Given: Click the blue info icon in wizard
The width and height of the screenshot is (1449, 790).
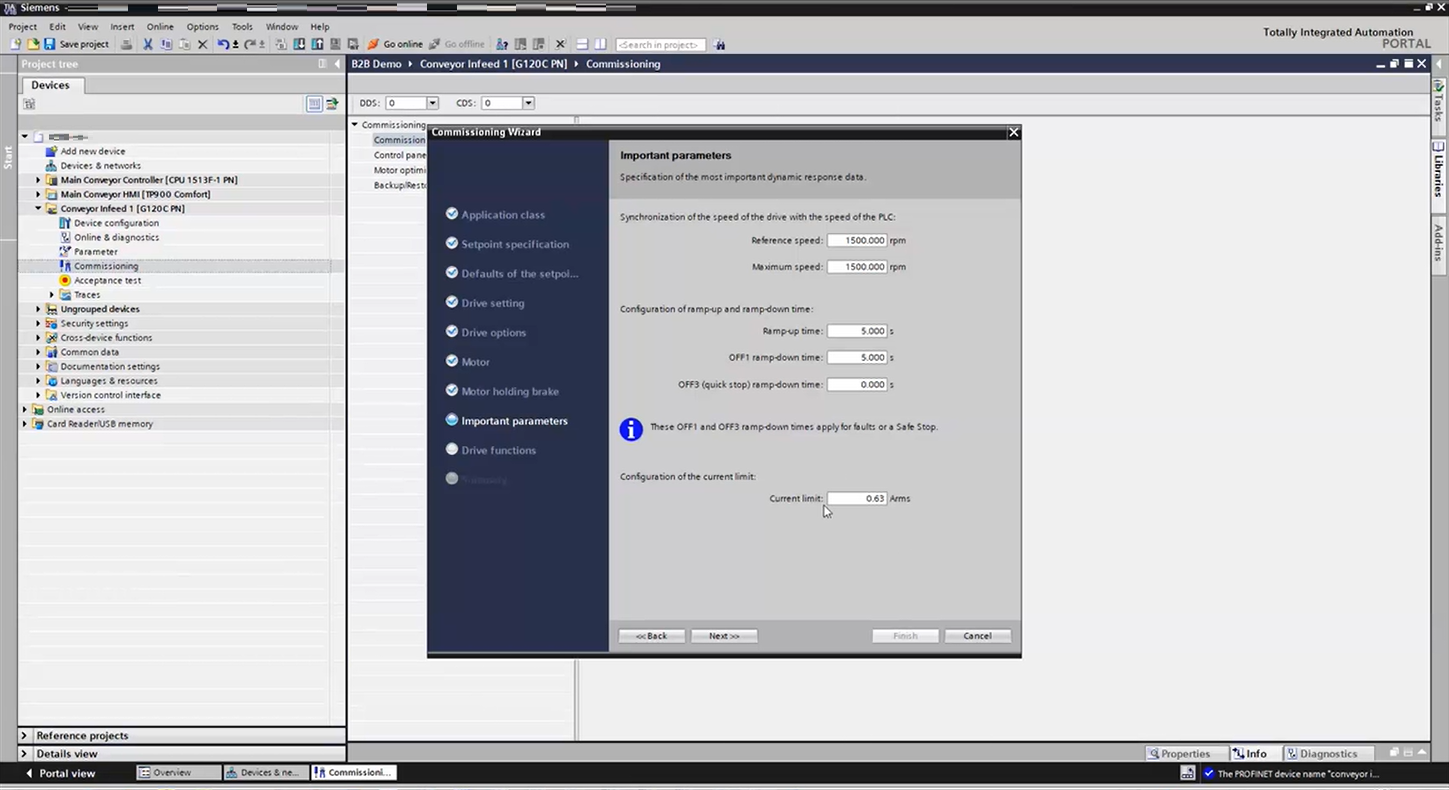Looking at the screenshot, I should 631,429.
